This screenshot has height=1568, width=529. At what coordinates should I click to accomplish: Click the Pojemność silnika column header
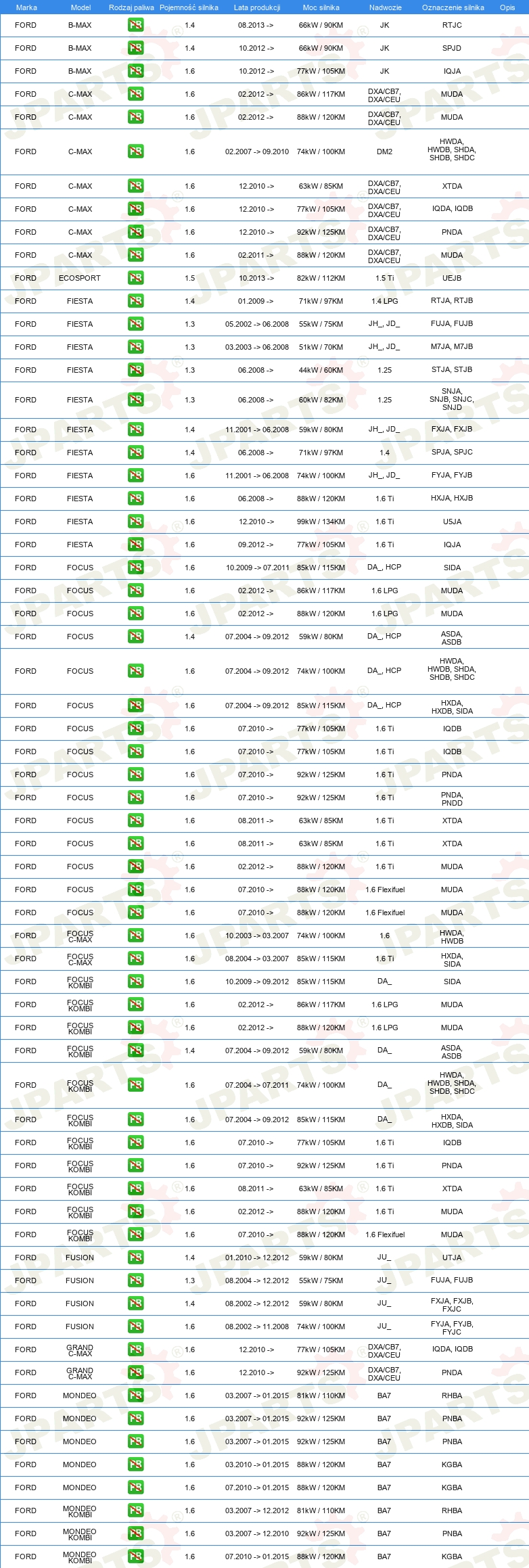point(189,7)
